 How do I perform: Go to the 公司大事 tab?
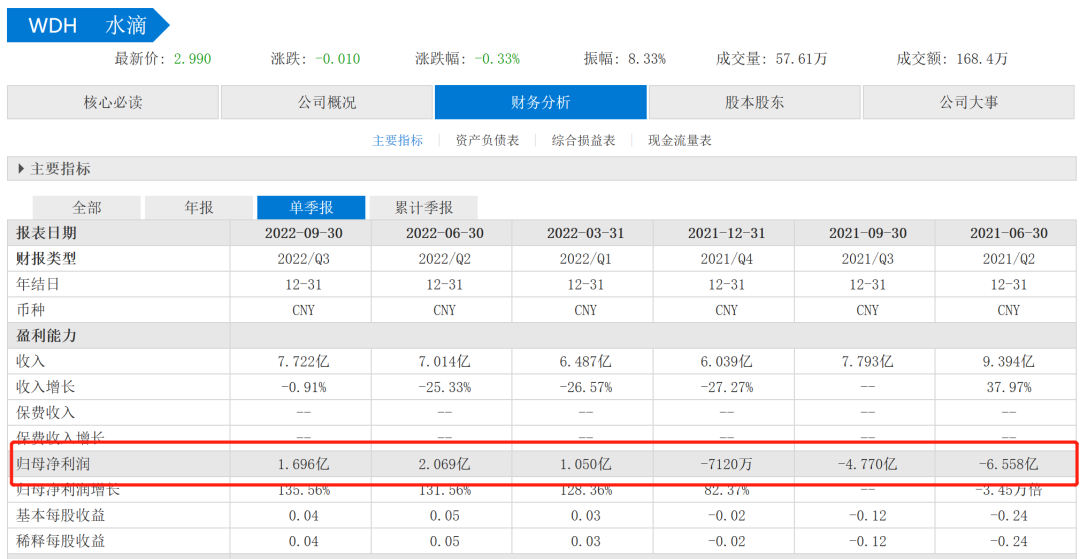tap(968, 102)
